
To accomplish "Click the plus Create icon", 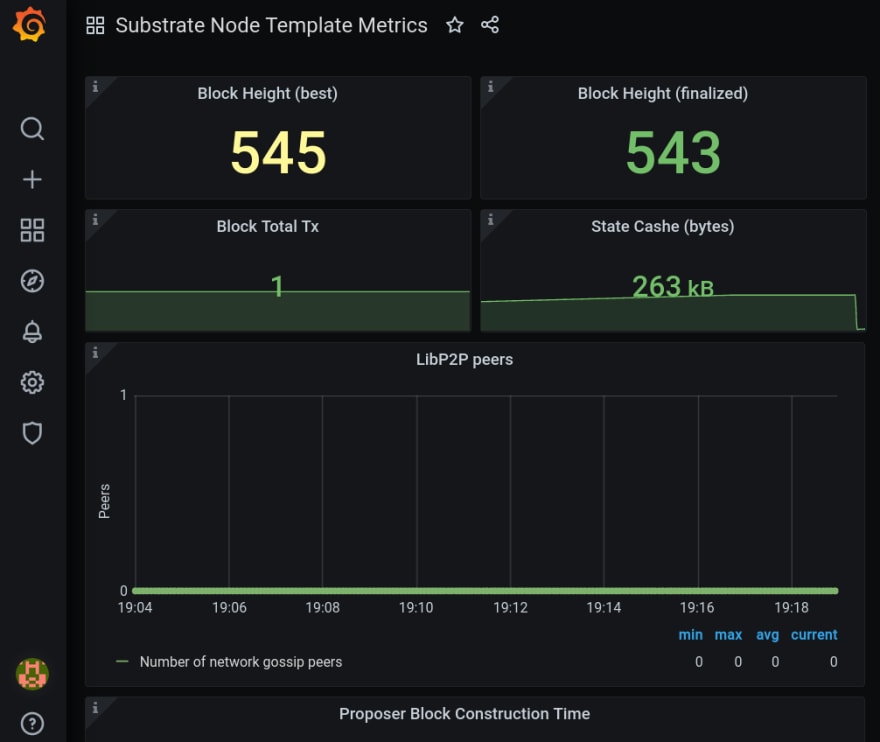I will coord(32,180).
